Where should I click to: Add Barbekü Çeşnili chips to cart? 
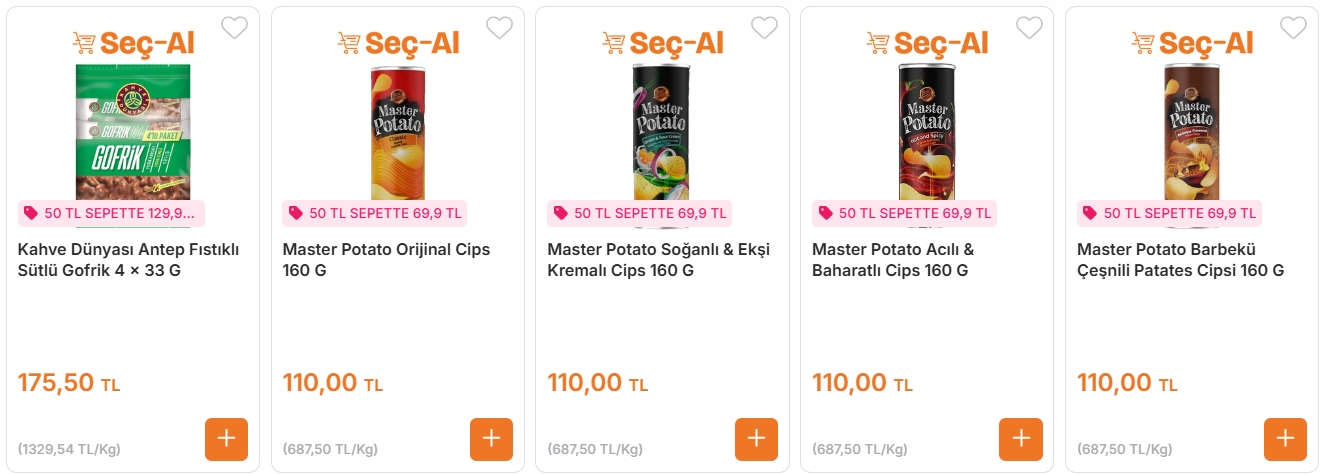tap(1285, 439)
